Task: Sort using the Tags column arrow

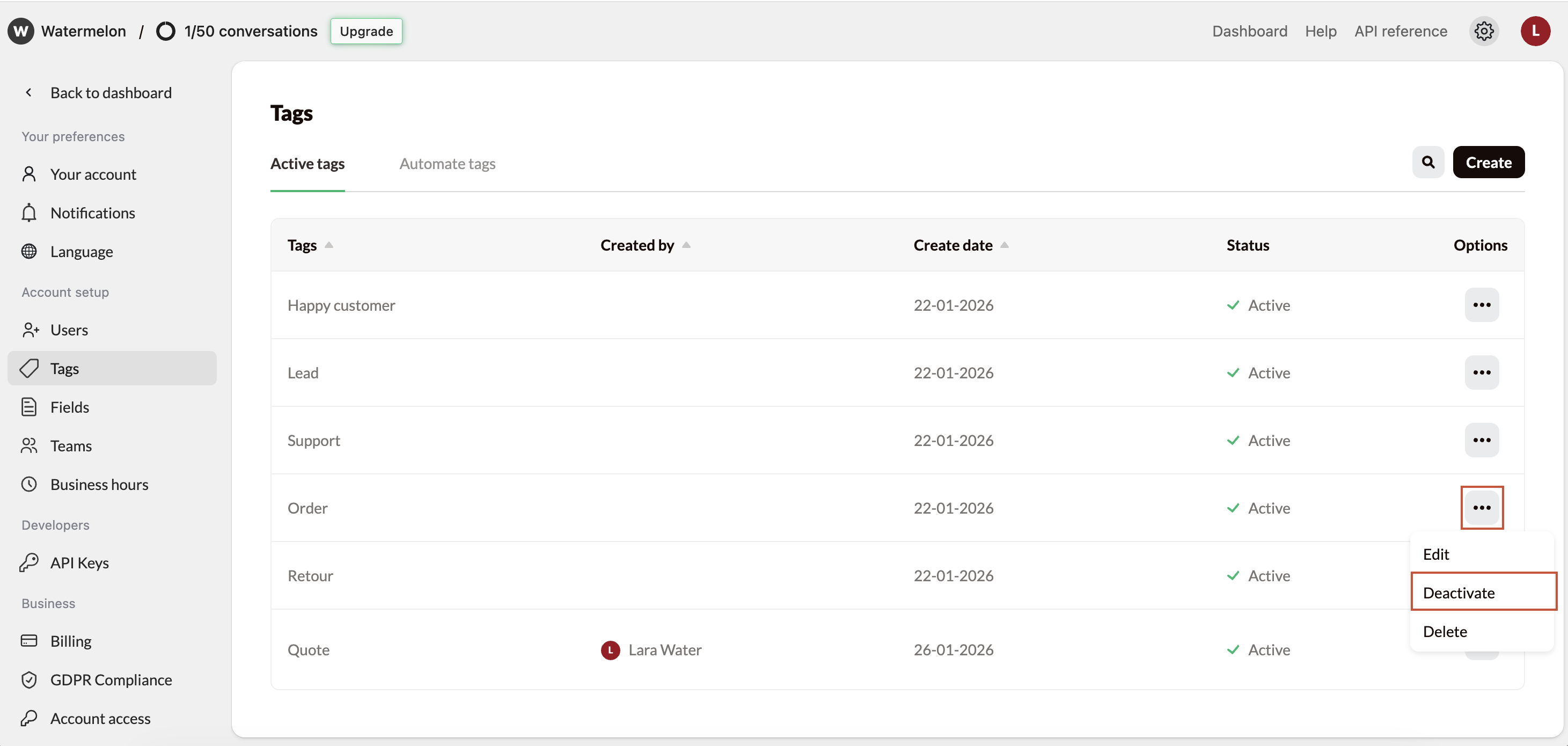Action: (x=329, y=245)
